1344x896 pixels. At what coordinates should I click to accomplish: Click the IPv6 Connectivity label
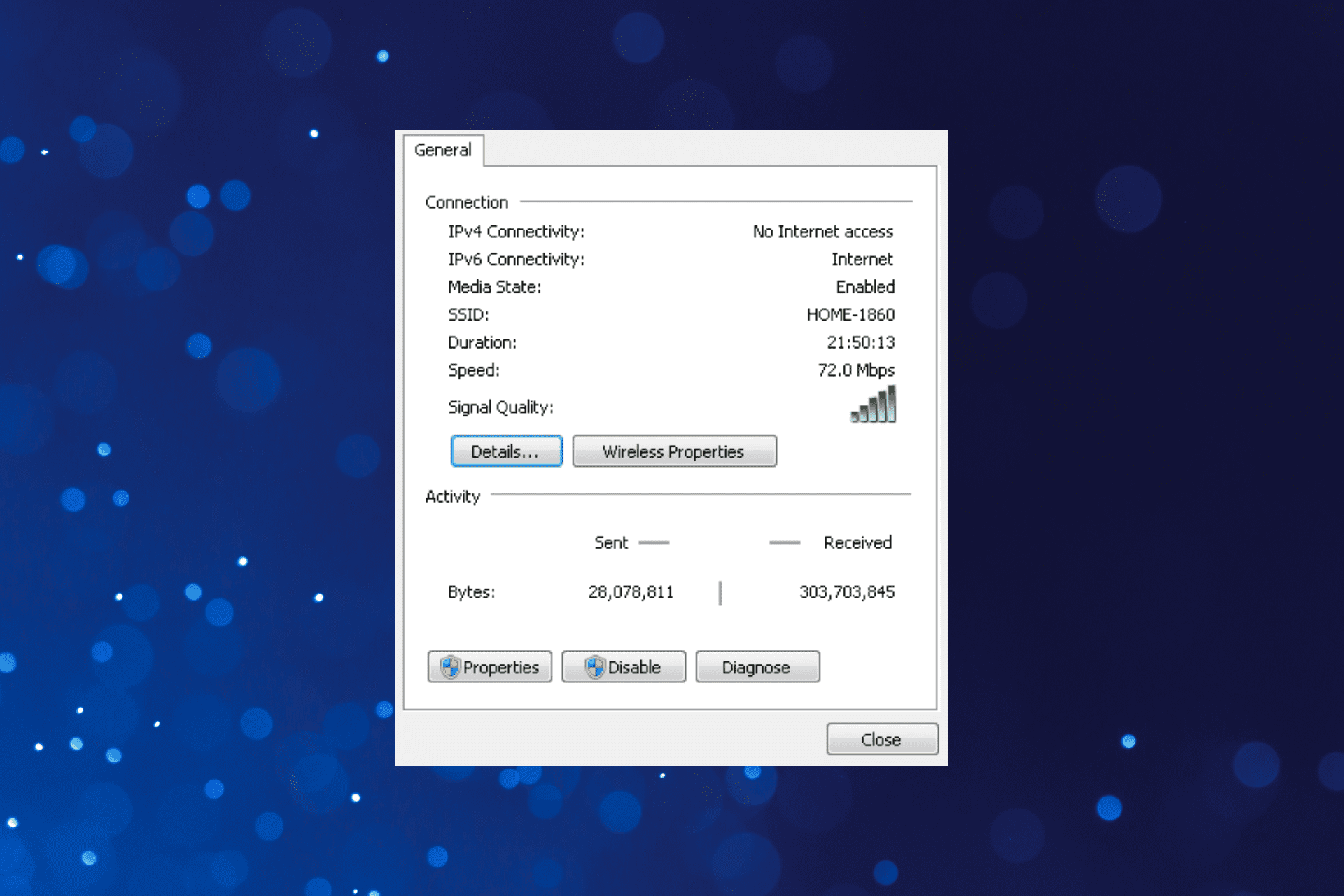click(517, 260)
